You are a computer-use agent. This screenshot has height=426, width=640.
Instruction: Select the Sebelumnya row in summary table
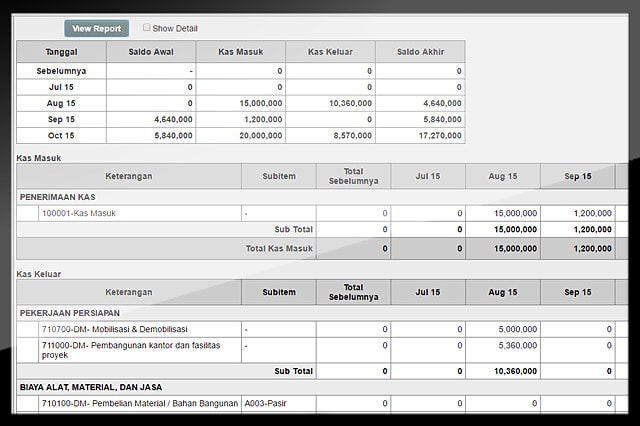coord(61,71)
